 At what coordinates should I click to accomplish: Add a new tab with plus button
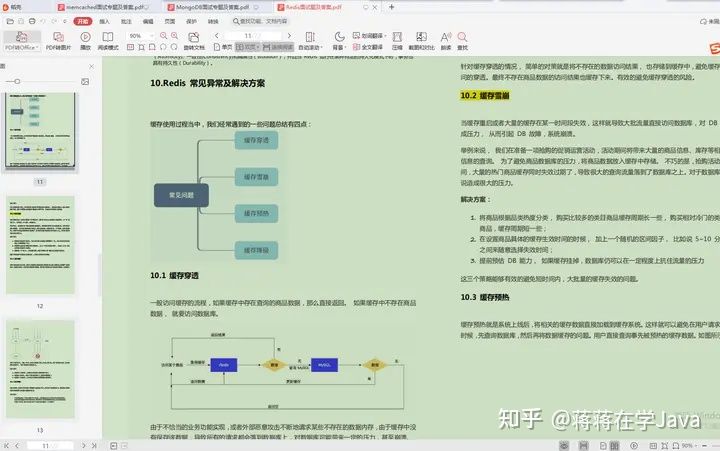point(391,7)
